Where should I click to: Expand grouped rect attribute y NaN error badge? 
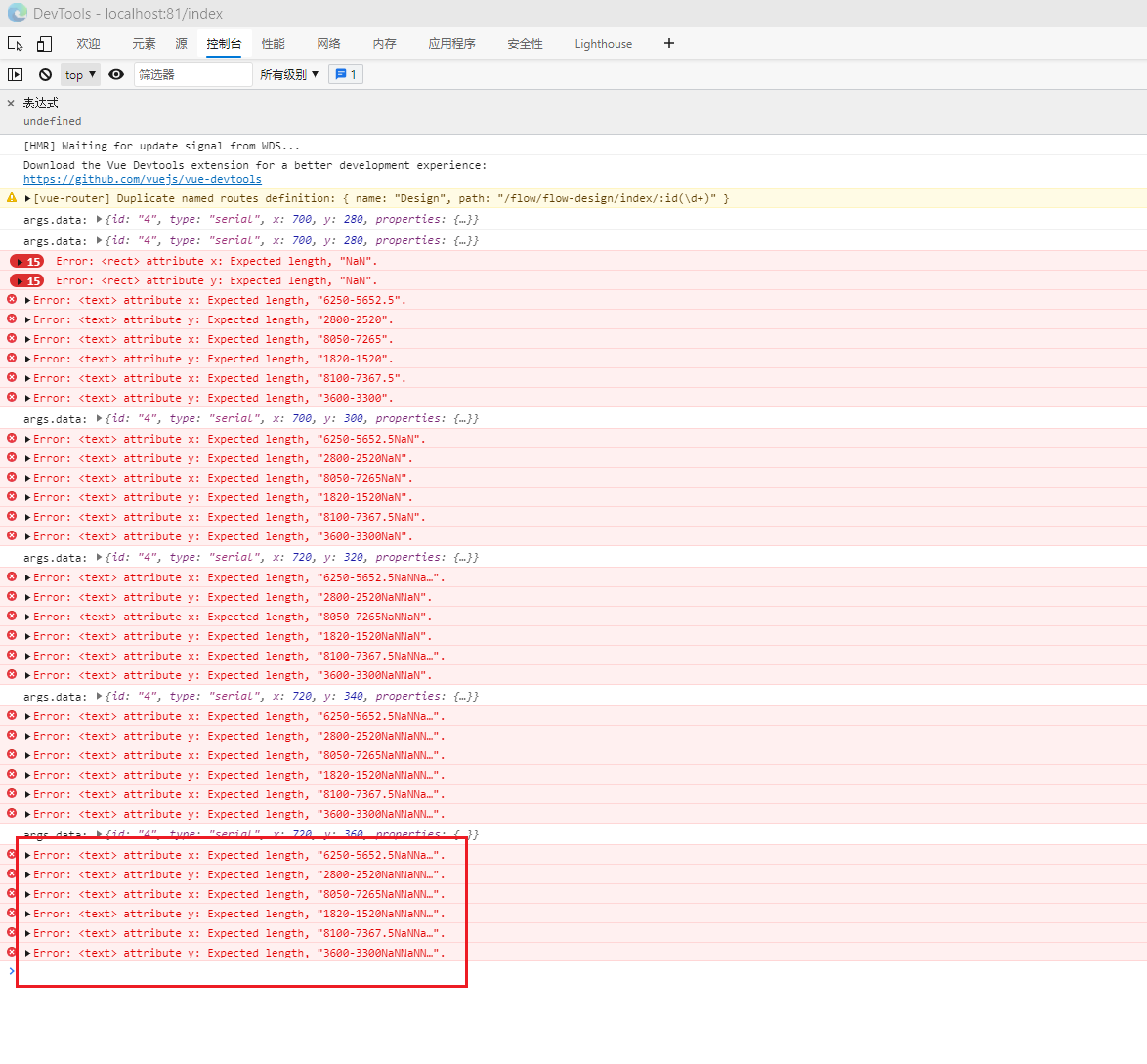coord(27,281)
